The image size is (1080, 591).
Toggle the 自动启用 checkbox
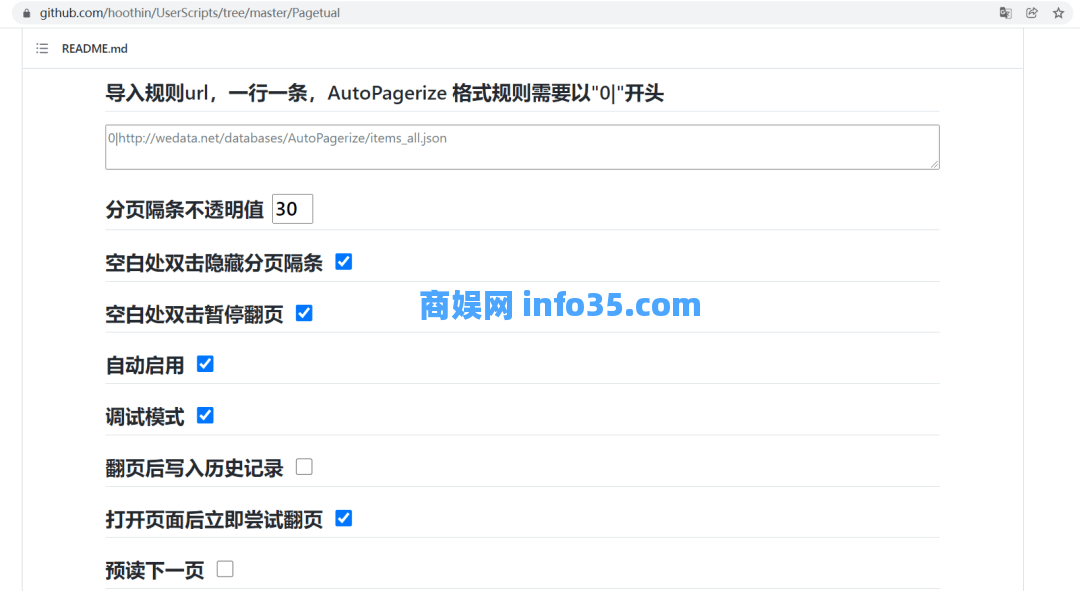click(x=205, y=364)
